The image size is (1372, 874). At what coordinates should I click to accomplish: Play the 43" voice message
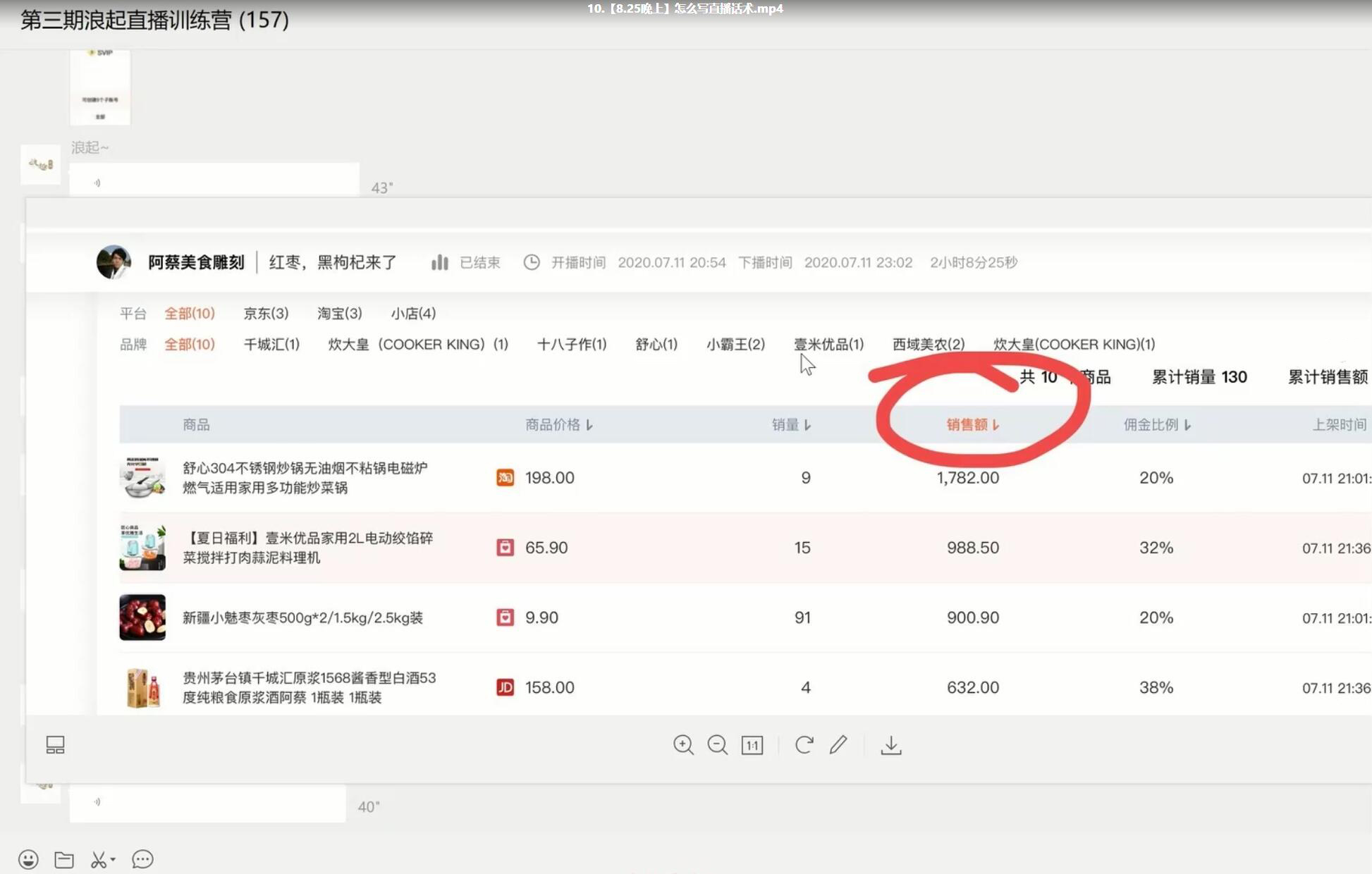[214, 181]
